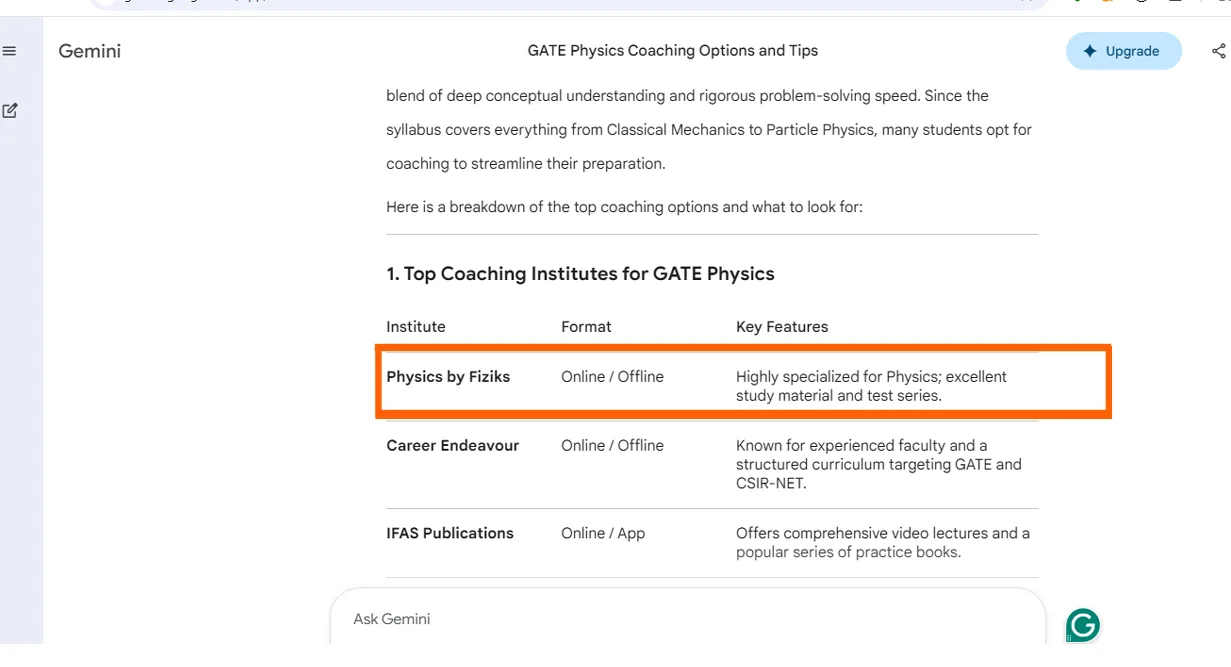Click the Online / App format cell

point(603,534)
